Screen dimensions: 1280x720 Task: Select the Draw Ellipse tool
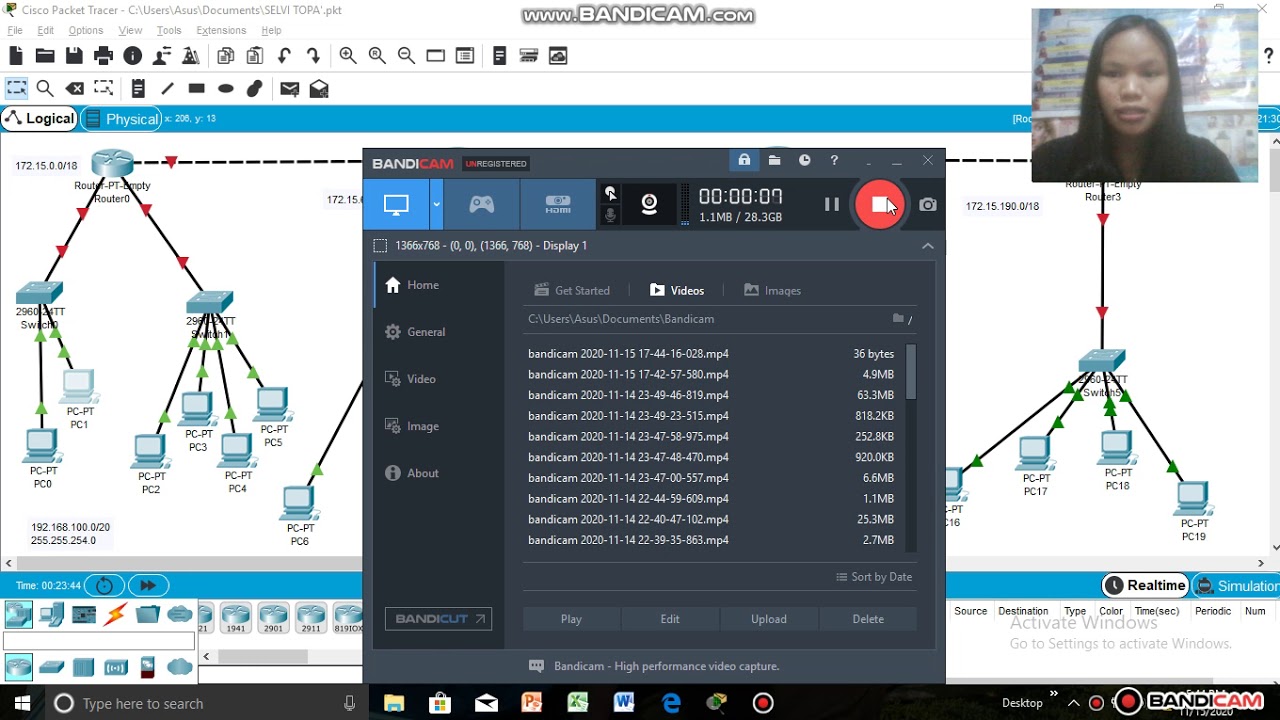pyautogui.click(x=226, y=89)
